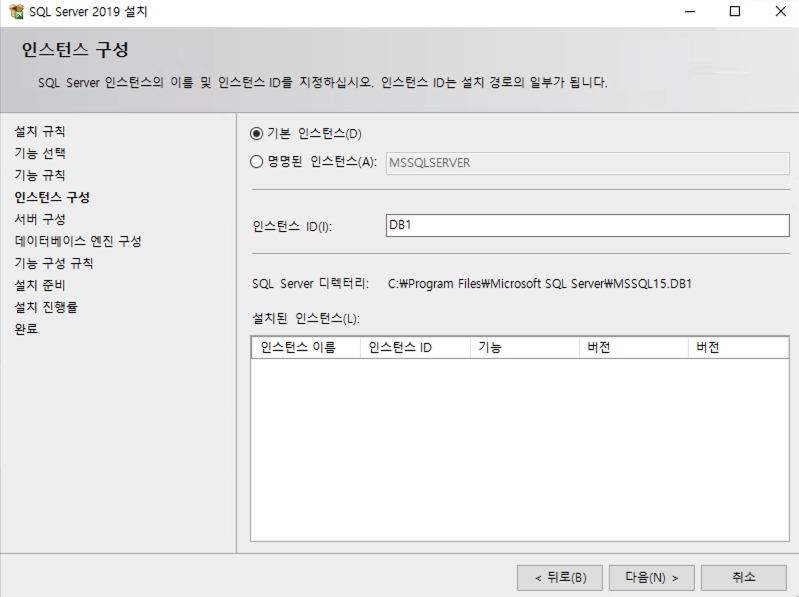This screenshot has width=799, height=597.
Task: Click the 인스턴스 ID field containing DB1
Action: 588,225
